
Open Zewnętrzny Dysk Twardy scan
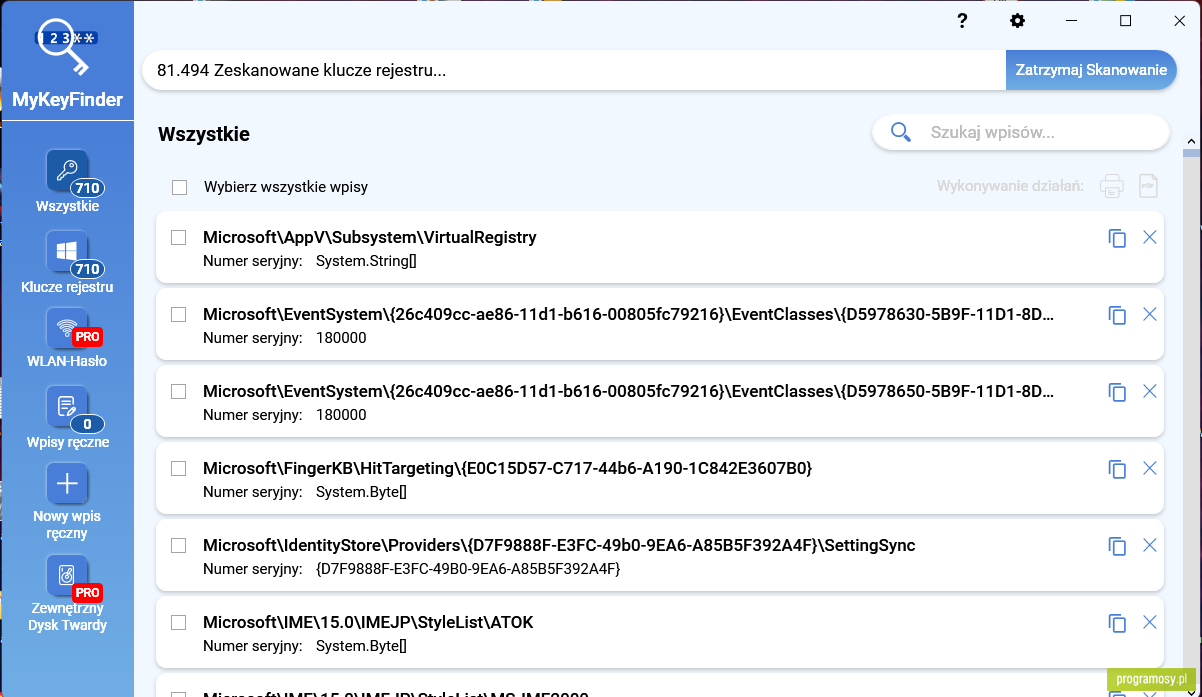point(67,594)
